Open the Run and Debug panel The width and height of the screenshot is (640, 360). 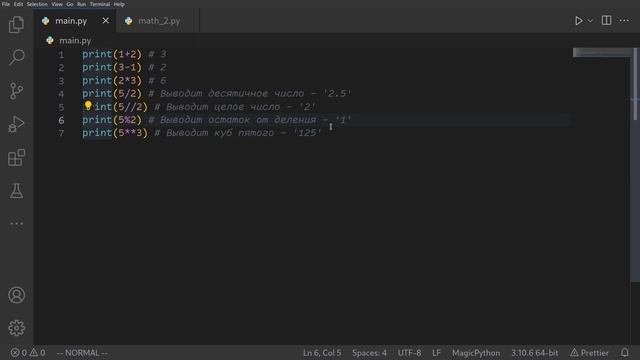tap(16, 124)
